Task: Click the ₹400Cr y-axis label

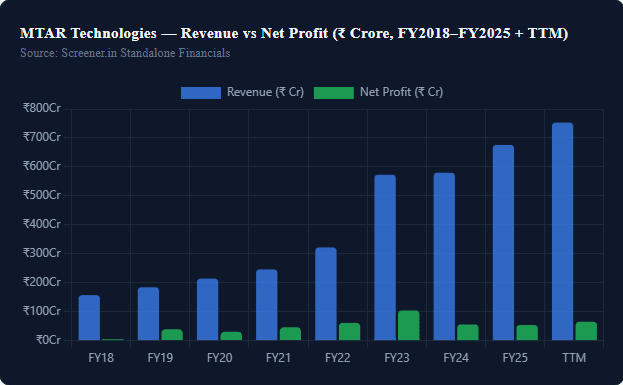Action: (42, 224)
